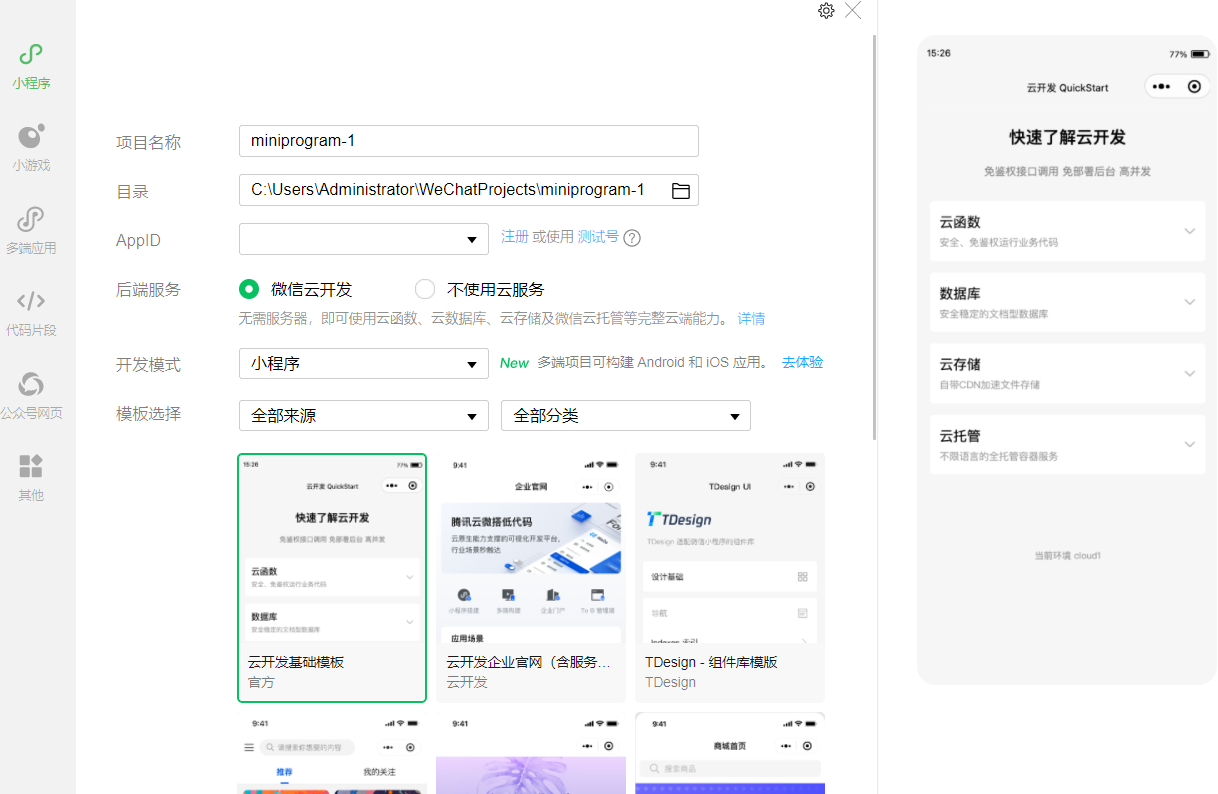Click the 测试号 link
The image size is (1218, 794).
[x=598, y=237]
